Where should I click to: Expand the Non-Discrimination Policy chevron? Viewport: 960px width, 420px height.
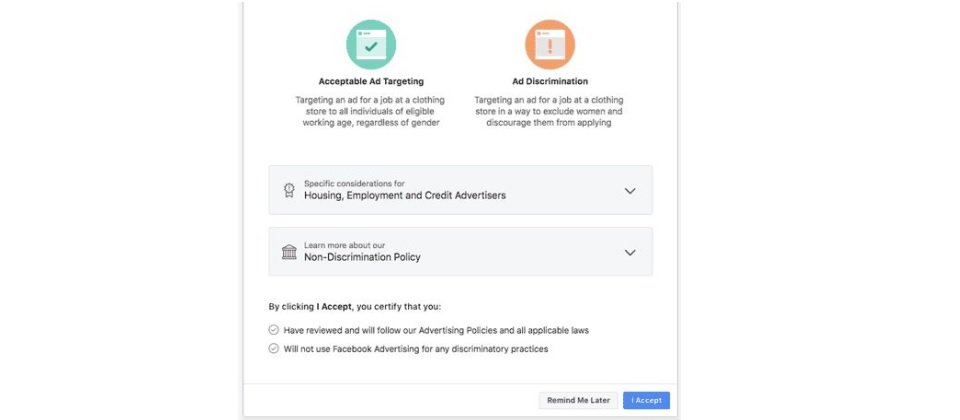point(630,252)
